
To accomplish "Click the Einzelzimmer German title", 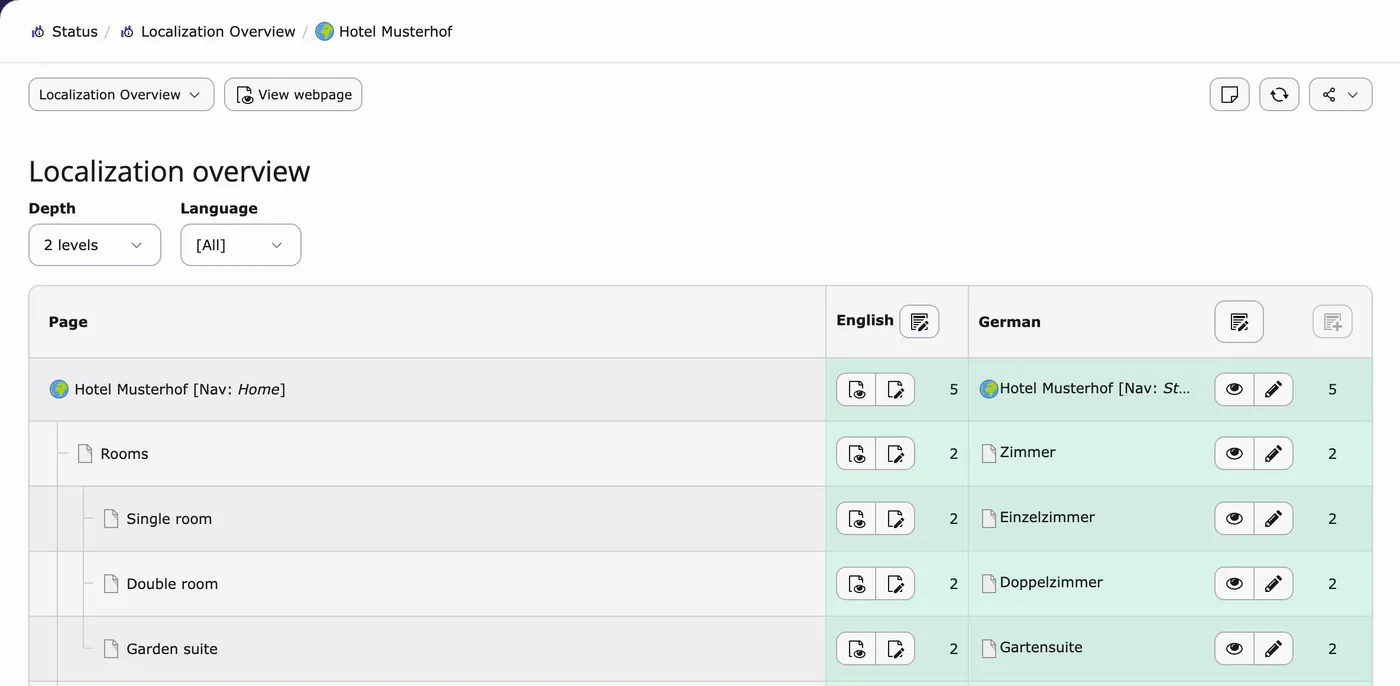I will point(1047,517).
